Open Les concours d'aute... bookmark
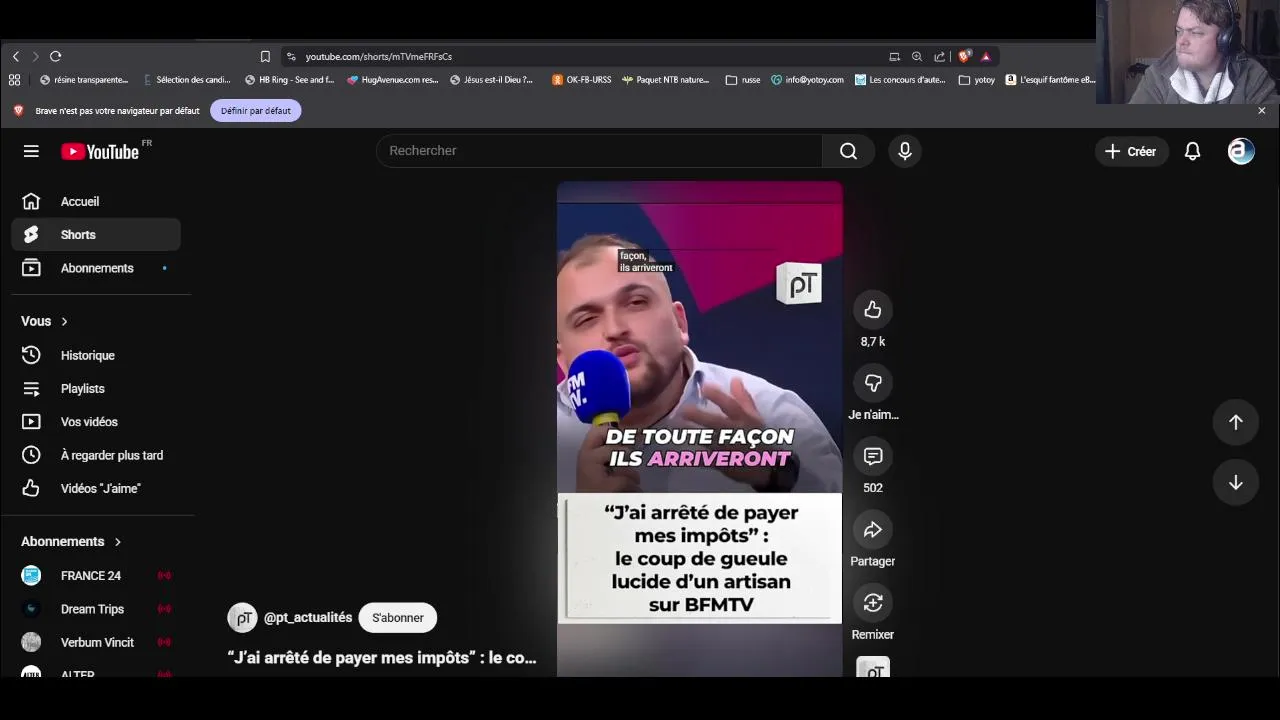This screenshot has height=720, width=1280. click(x=900, y=80)
